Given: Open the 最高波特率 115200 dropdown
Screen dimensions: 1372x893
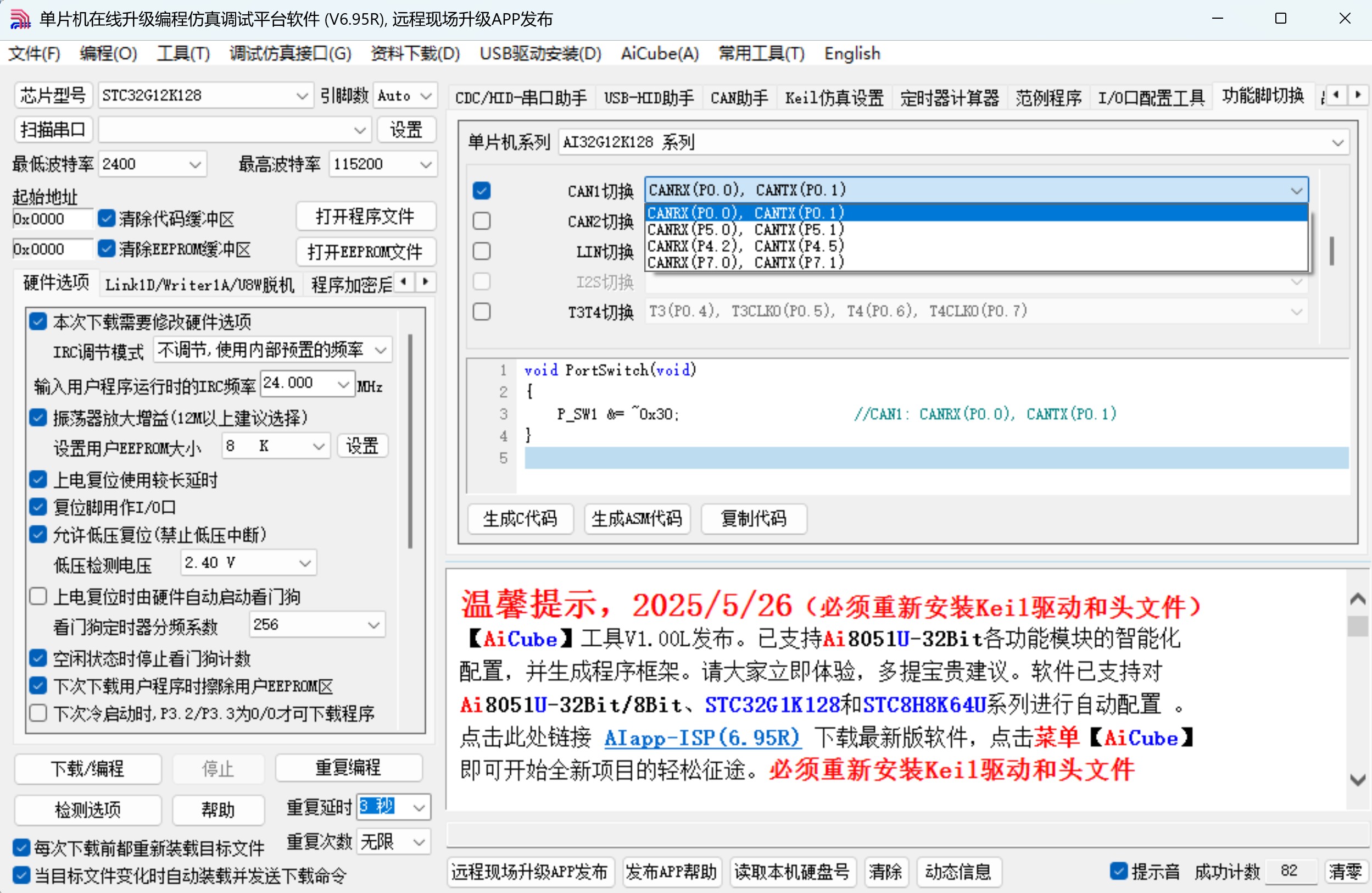Looking at the screenshot, I should point(383,164).
